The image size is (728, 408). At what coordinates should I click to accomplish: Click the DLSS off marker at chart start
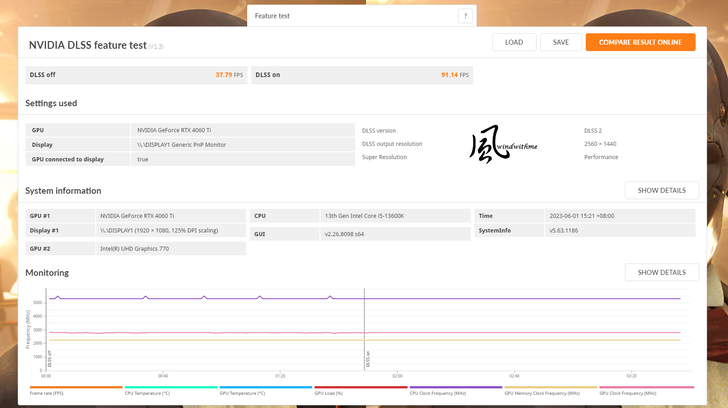click(49, 355)
